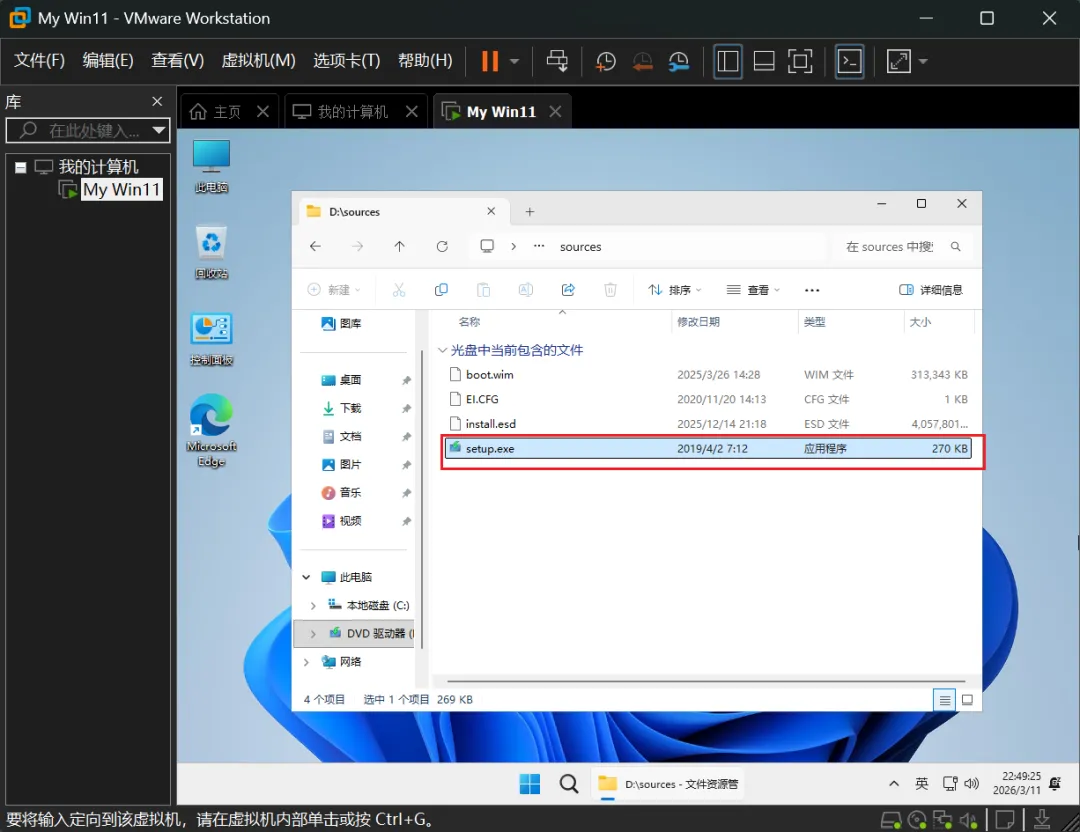1080x832 pixels.
Task: Open the library search dropdown arrow
Action: point(159,130)
